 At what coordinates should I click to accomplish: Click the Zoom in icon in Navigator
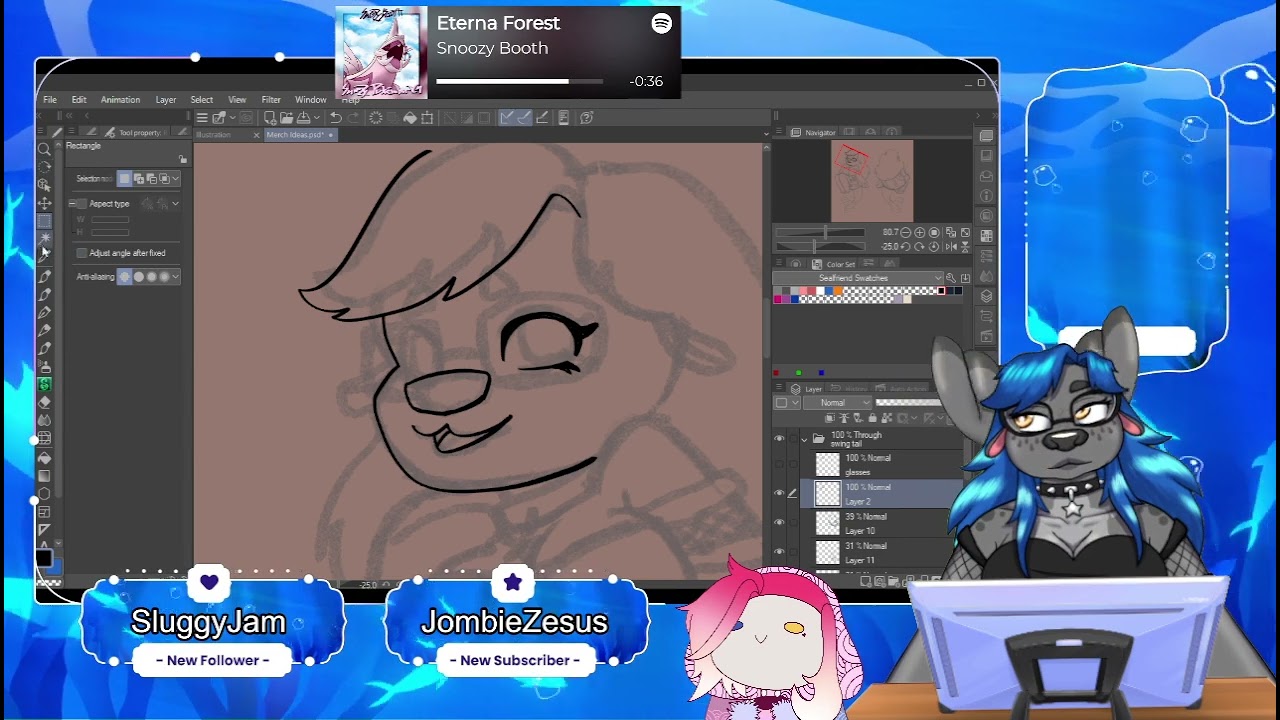(x=919, y=233)
